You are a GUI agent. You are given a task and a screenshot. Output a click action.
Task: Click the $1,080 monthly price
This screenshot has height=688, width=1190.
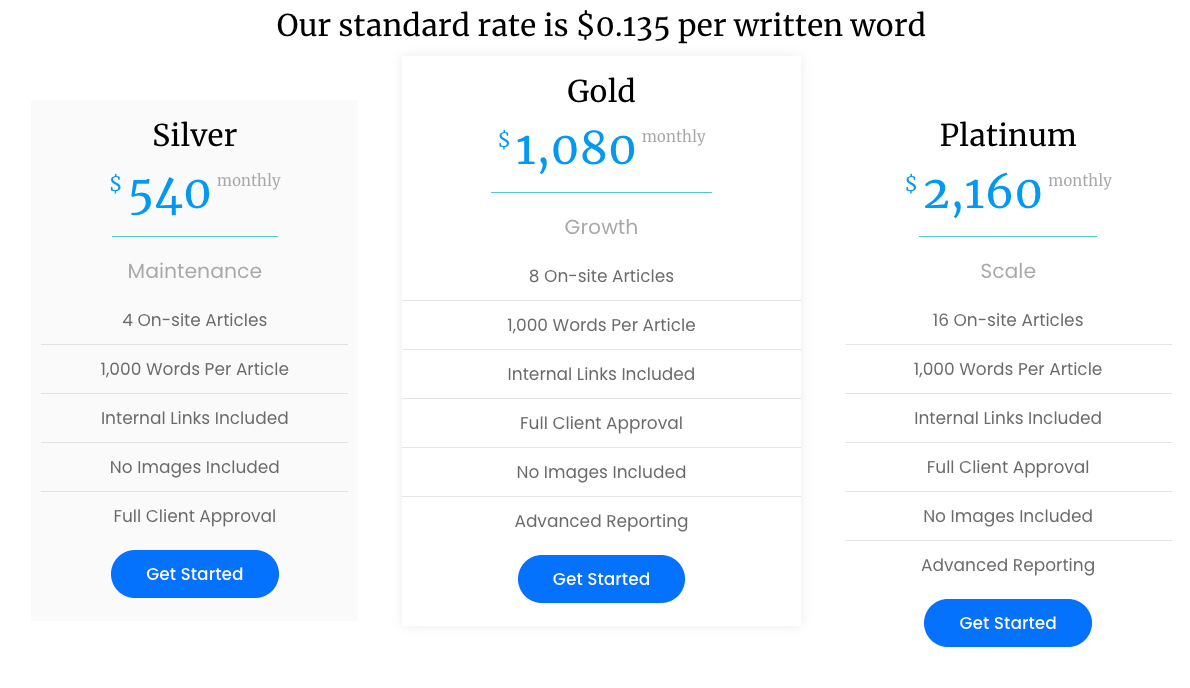576,150
